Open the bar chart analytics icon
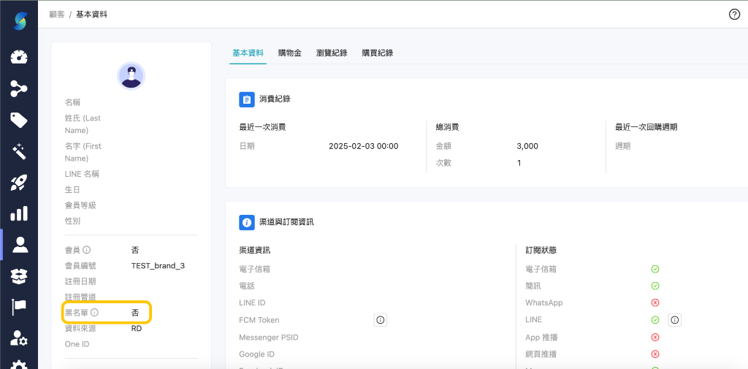 pyautogui.click(x=19, y=214)
